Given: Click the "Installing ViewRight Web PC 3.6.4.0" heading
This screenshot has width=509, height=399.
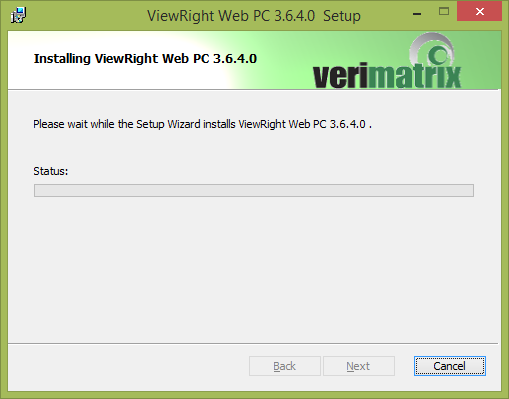Looking at the screenshot, I should coord(145,59).
